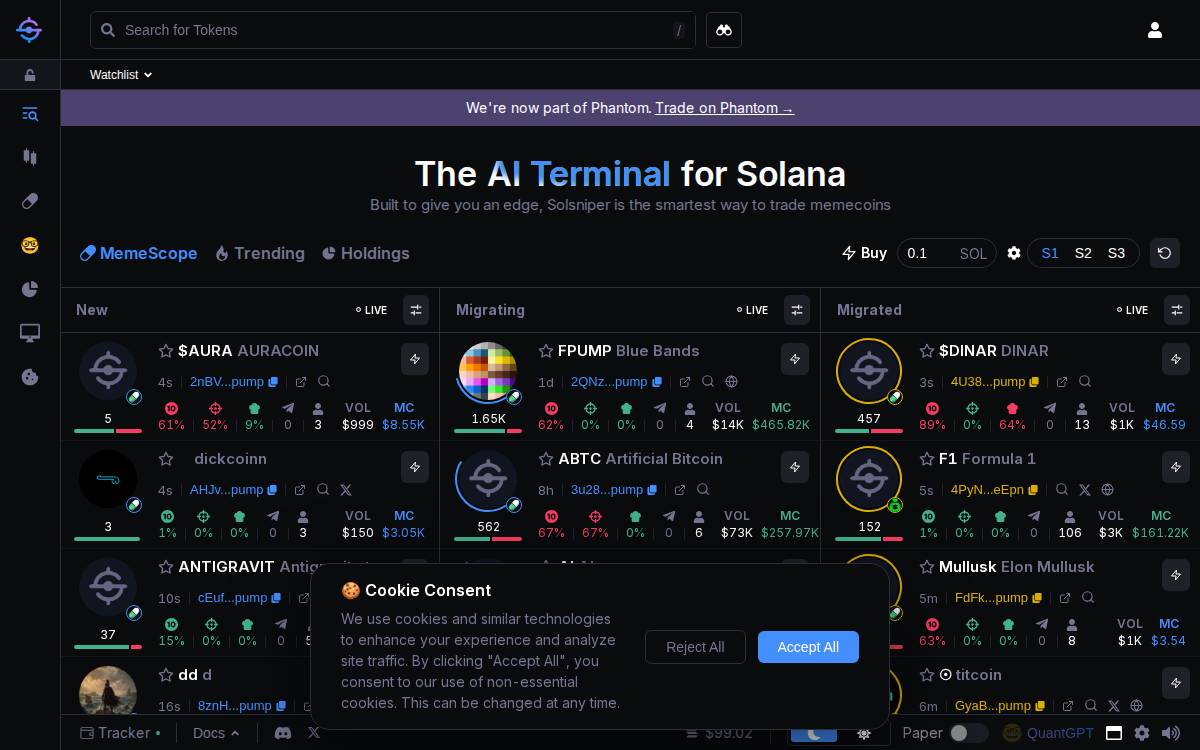Open FPUMP website globe icon
Image resolution: width=1200 pixels, height=750 pixels.
pyautogui.click(x=731, y=382)
